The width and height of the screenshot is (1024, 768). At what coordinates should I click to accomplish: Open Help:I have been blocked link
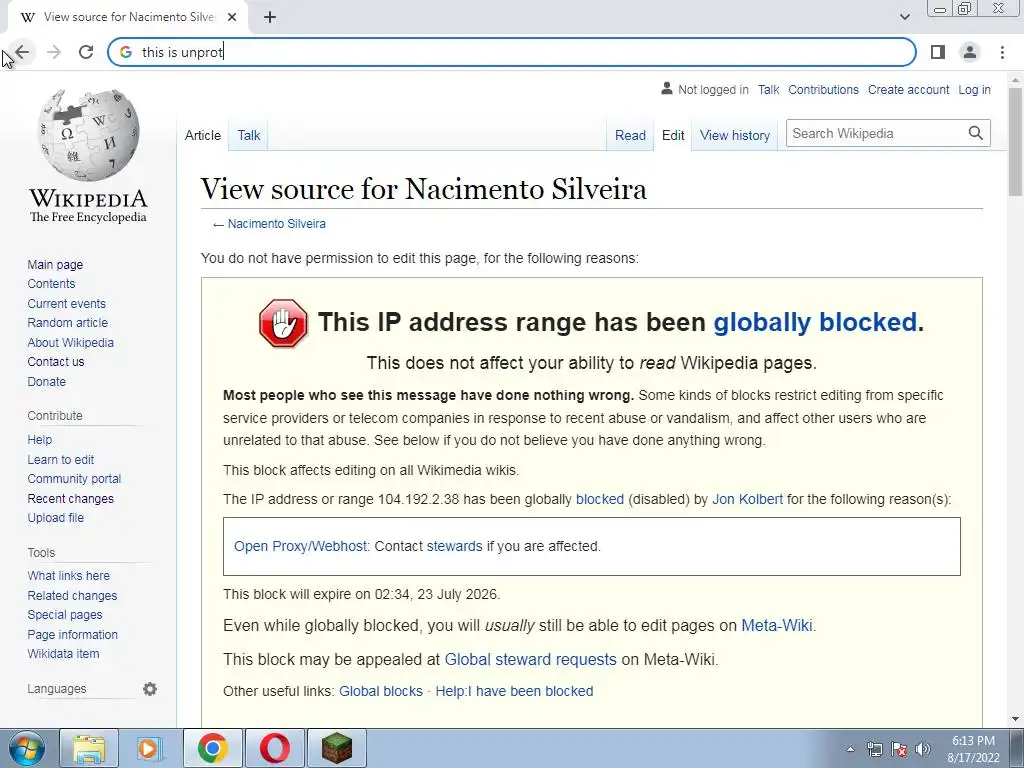click(x=514, y=691)
